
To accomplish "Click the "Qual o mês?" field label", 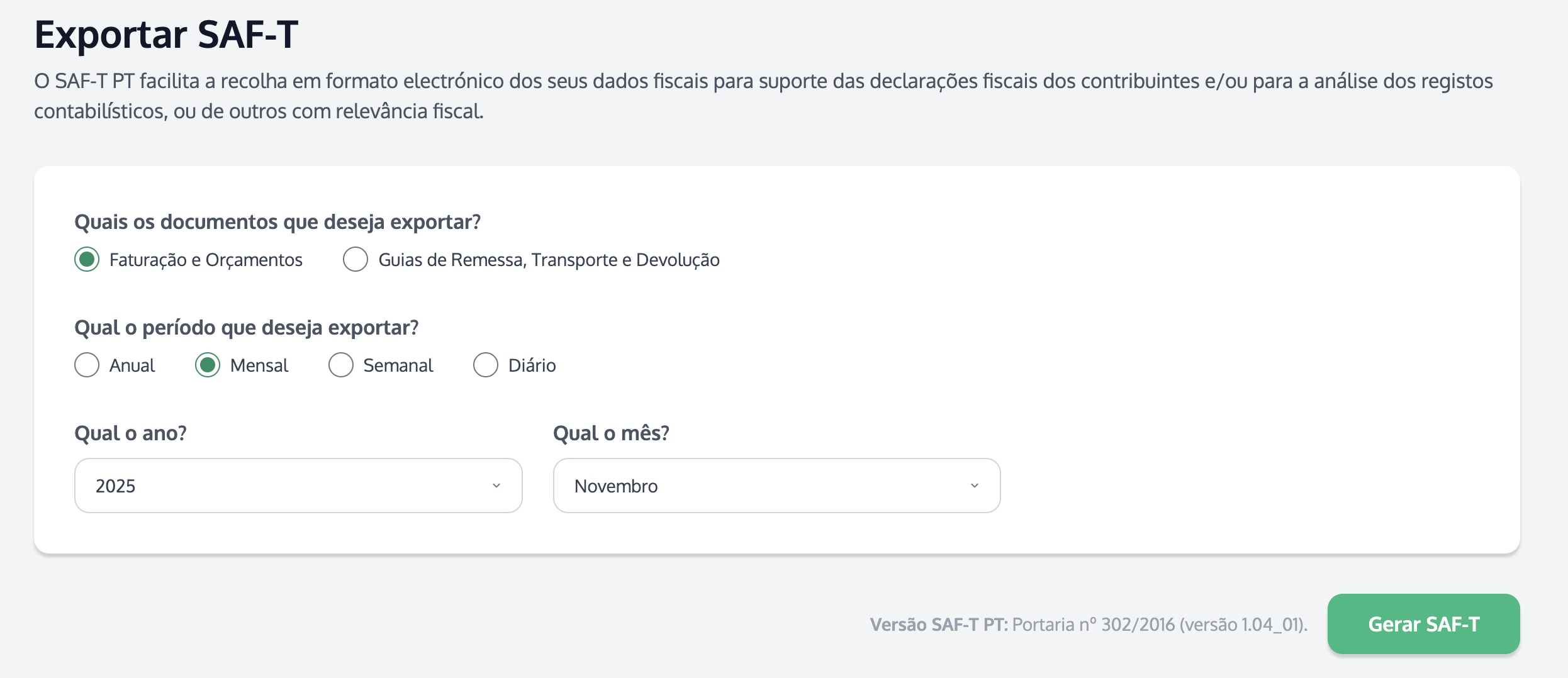I will pyautogui.click(x=611, y=433).
